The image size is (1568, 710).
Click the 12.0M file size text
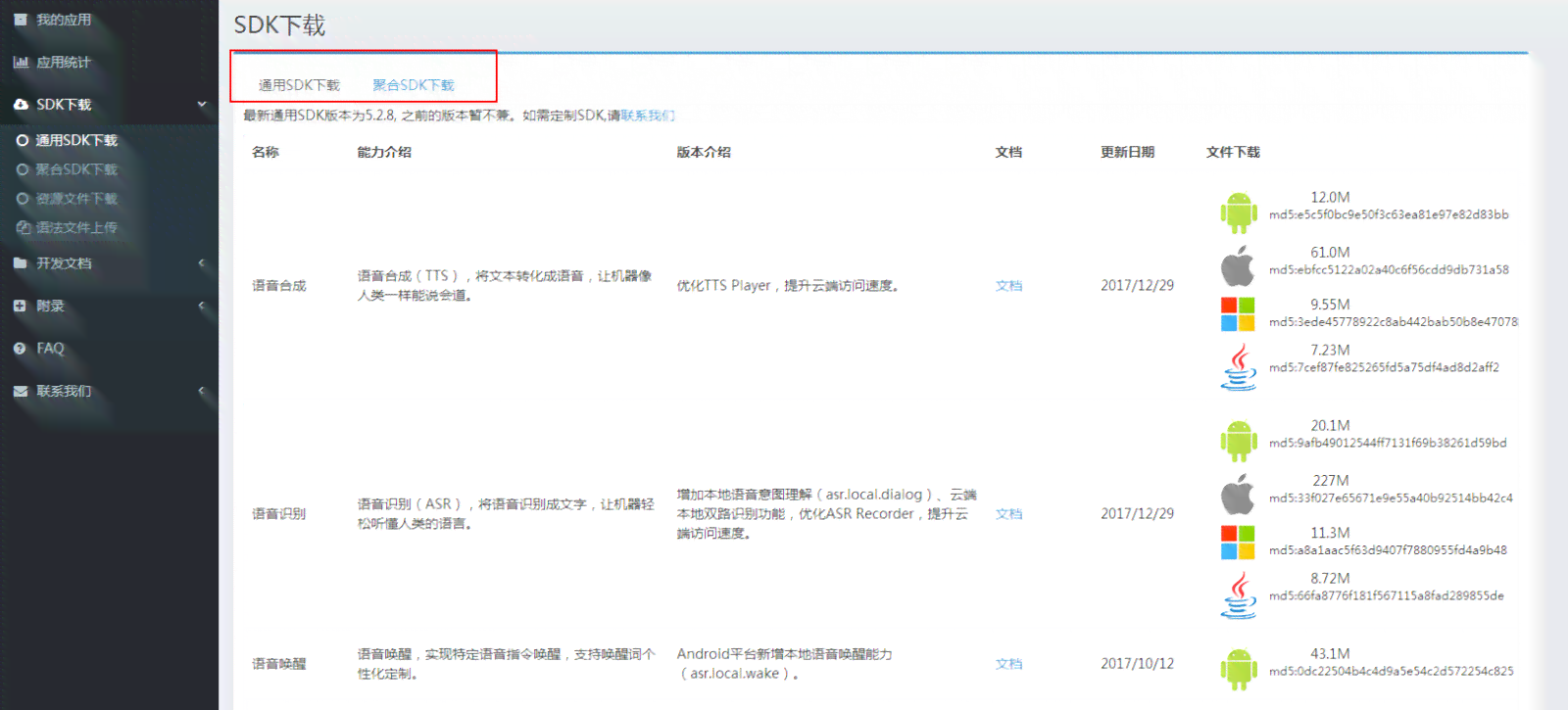pos(1330,198)
